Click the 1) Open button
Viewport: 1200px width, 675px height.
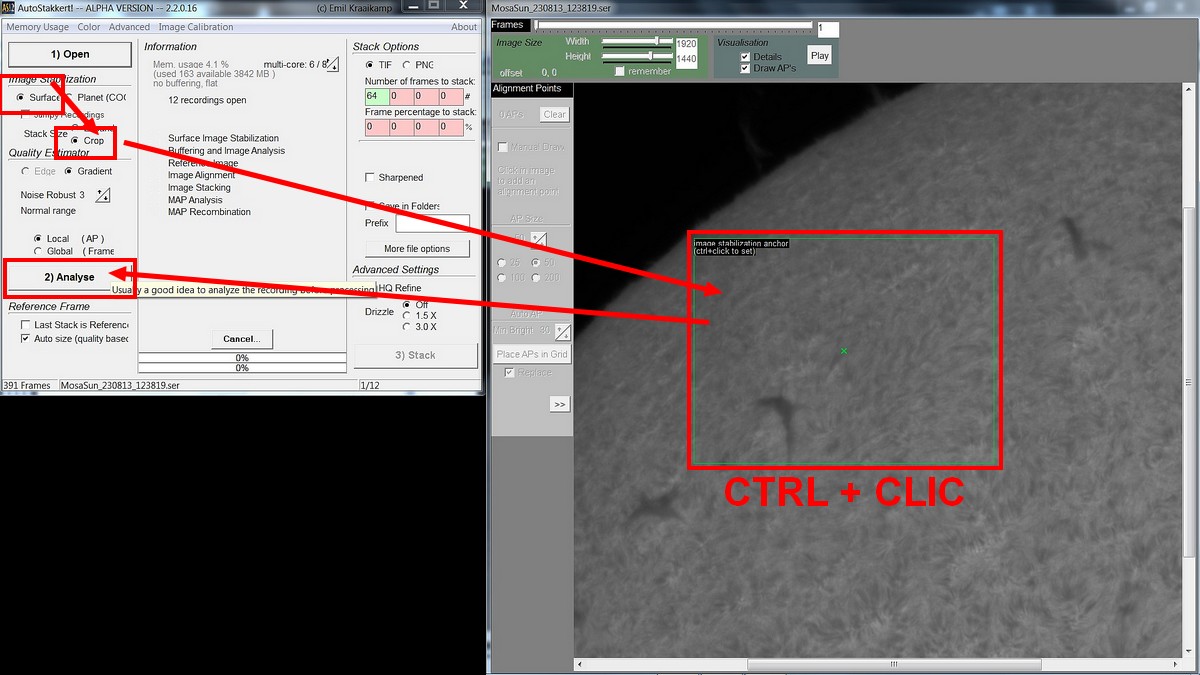click(70, 54)
